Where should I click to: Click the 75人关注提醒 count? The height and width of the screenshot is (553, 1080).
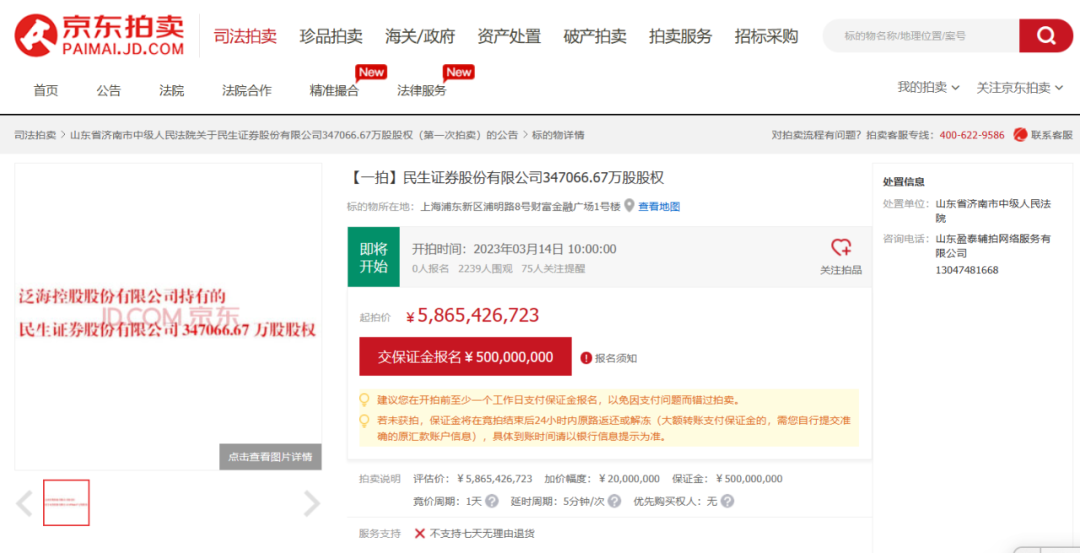tap(554, 268)
